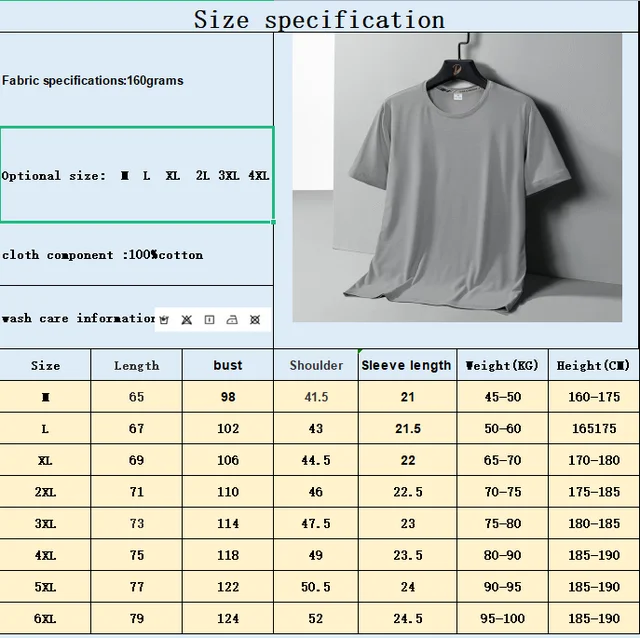Screen dimensions: 640x638
Task: Click the Shoulder column header
Action: click(316, 365)
